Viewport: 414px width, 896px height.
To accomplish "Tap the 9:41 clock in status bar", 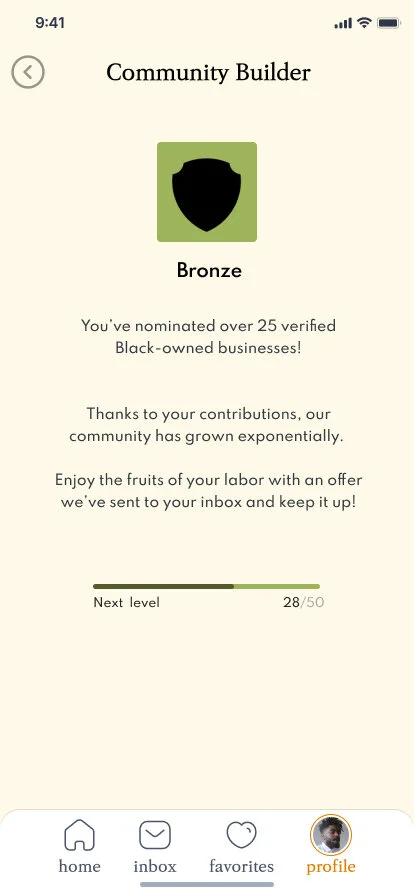I will click(50, 23).
